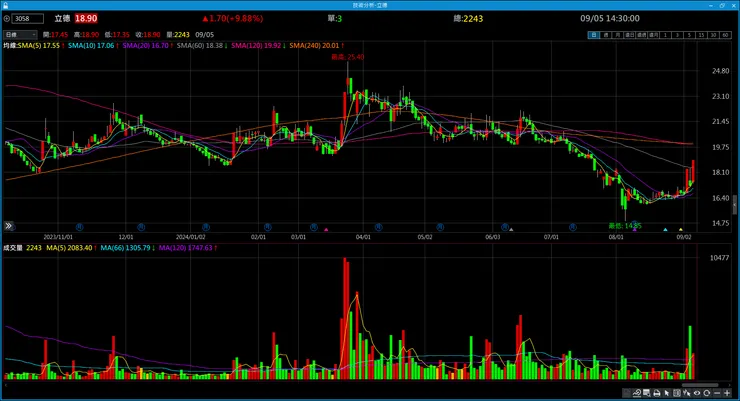The width and height of the screenshot is (740, 401).
Task: Click the 24.80 price axis label
Action: (x=721, y=71)
